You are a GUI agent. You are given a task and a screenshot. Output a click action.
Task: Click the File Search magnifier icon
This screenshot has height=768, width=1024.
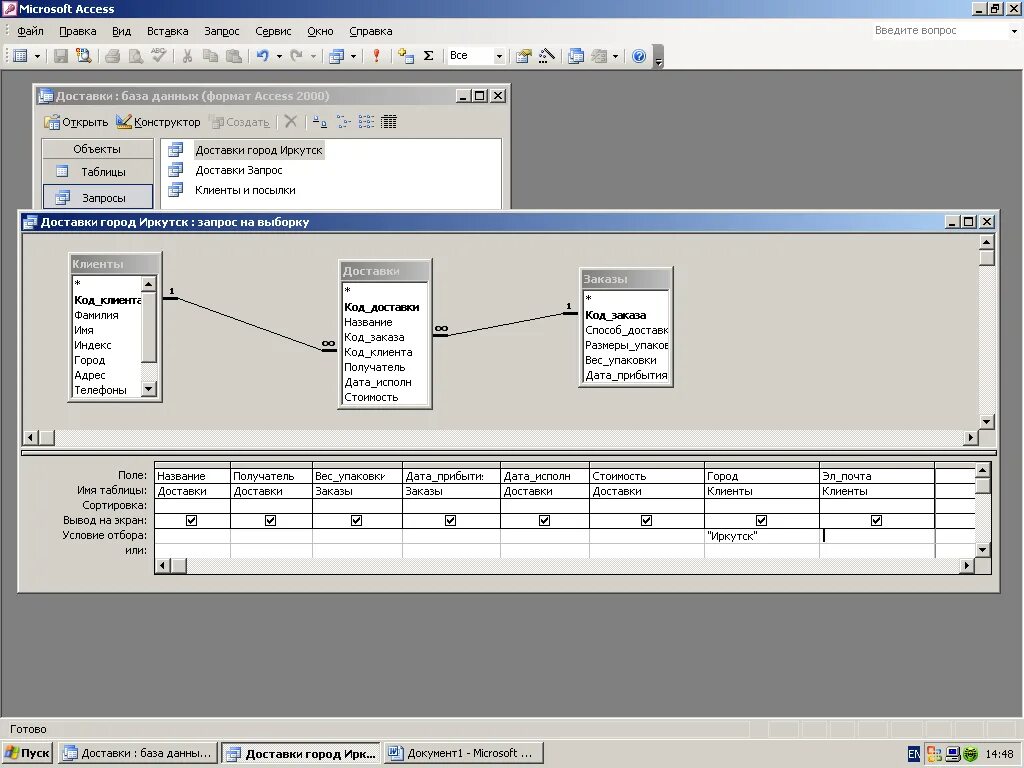pos(83,56)
